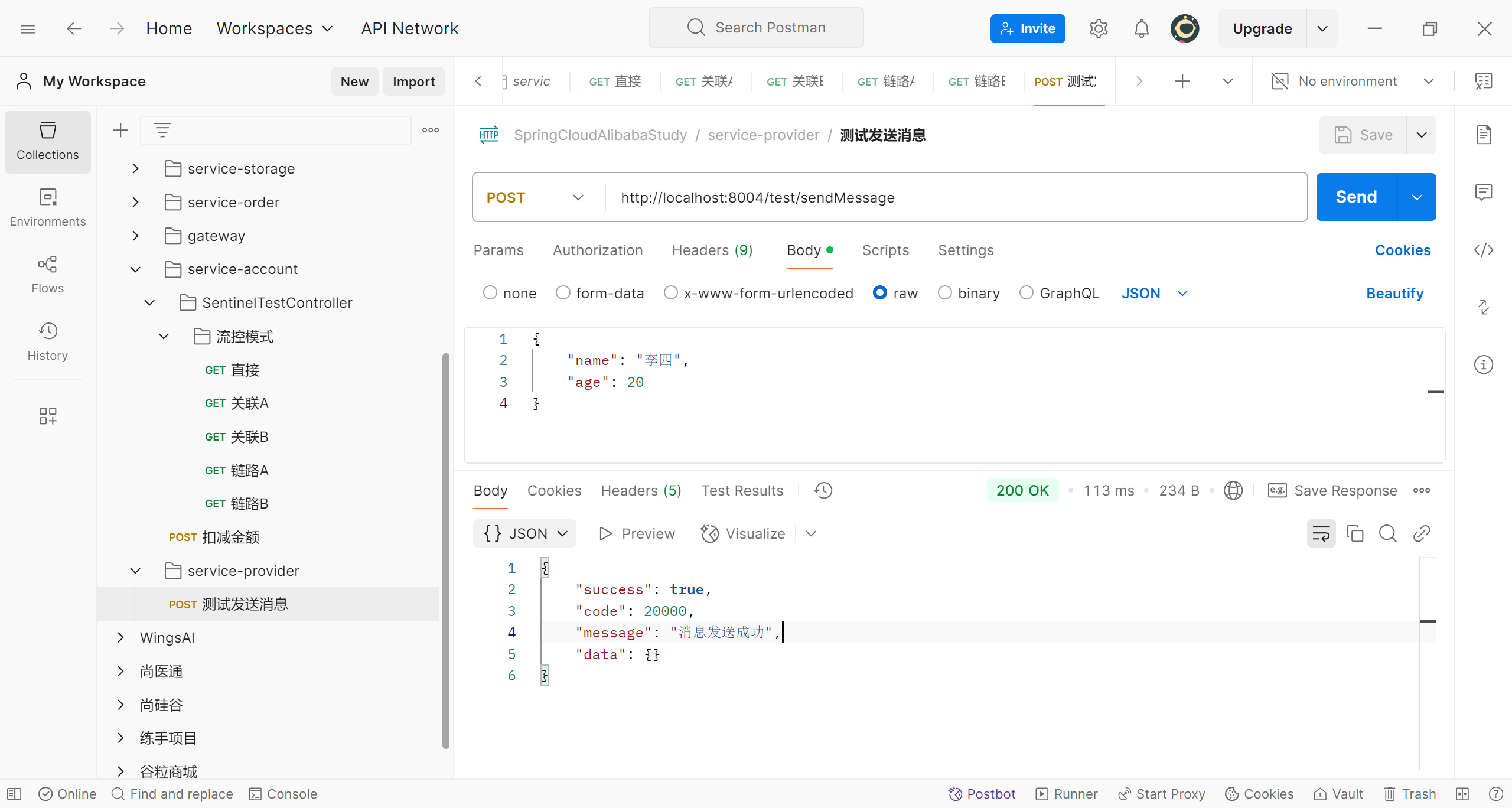The height and width of the screenshot is (808, 1512).
Task: Open the settings gear icon
Action: click(1098, 28)
